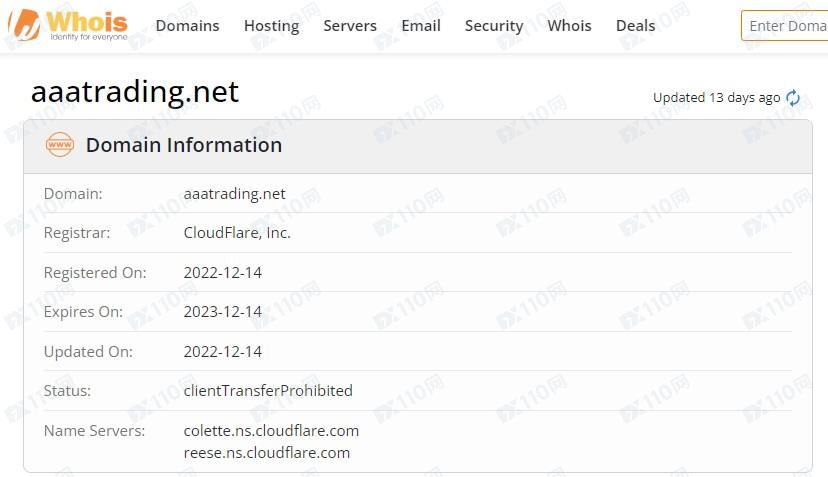The height and width of the screenshot is (477, 828).
Task: Click the aaatrading.net page heading
Action: 135,92
